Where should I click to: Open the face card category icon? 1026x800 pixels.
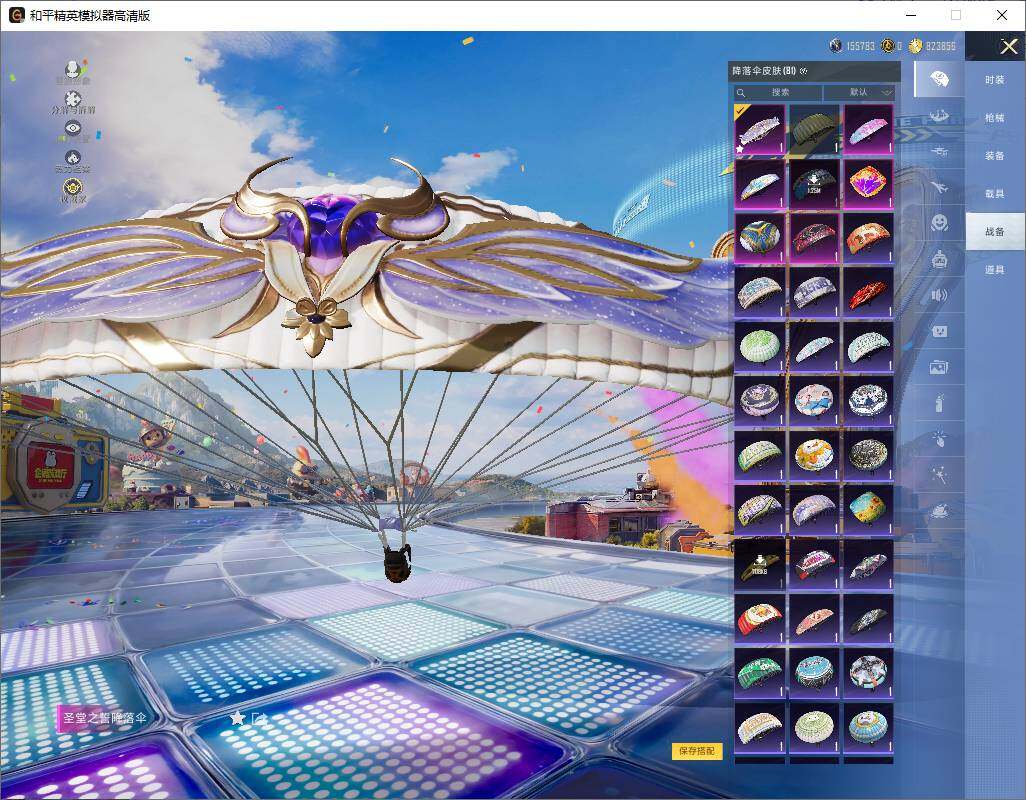click(940, 332)
